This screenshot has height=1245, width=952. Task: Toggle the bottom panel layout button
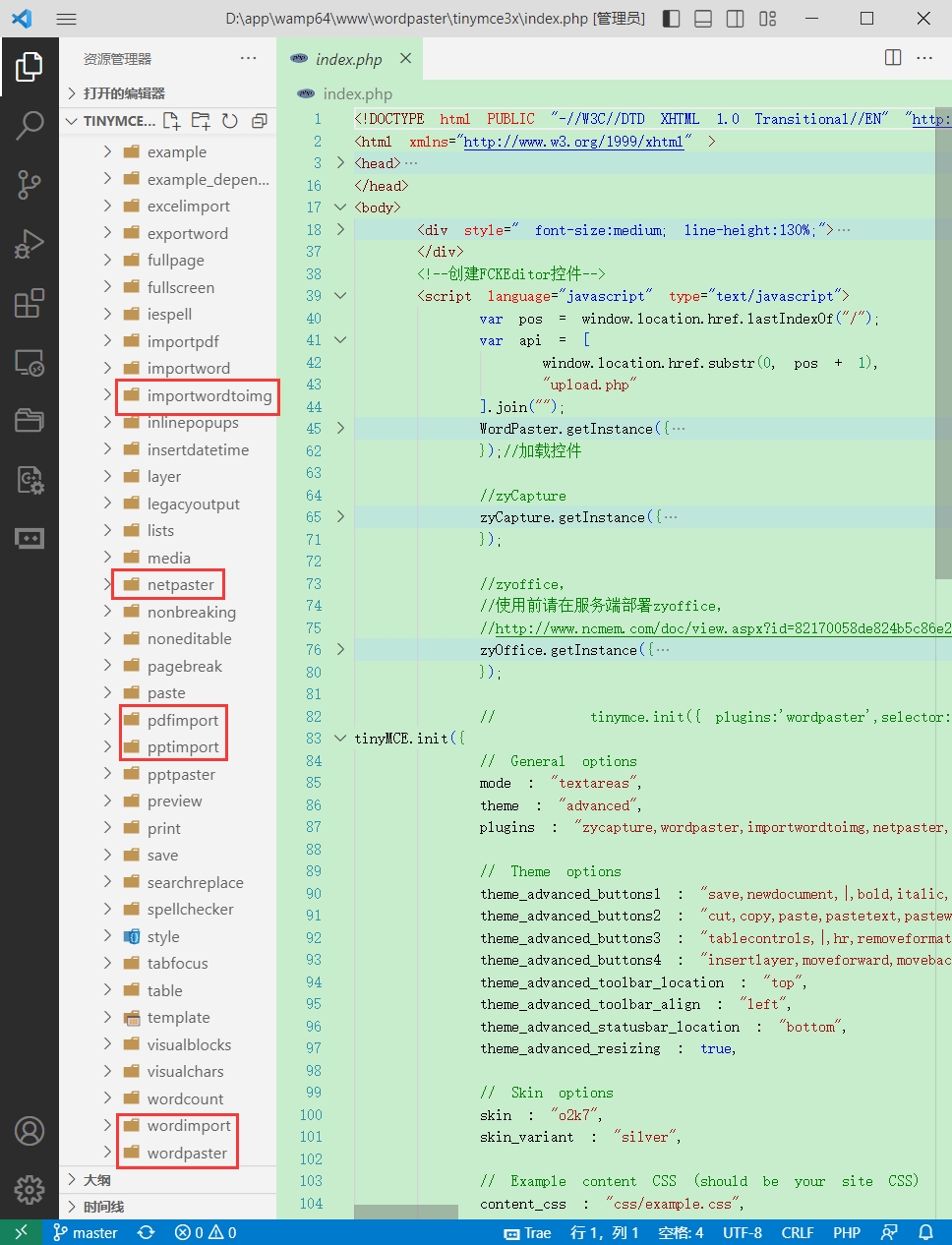703,19
